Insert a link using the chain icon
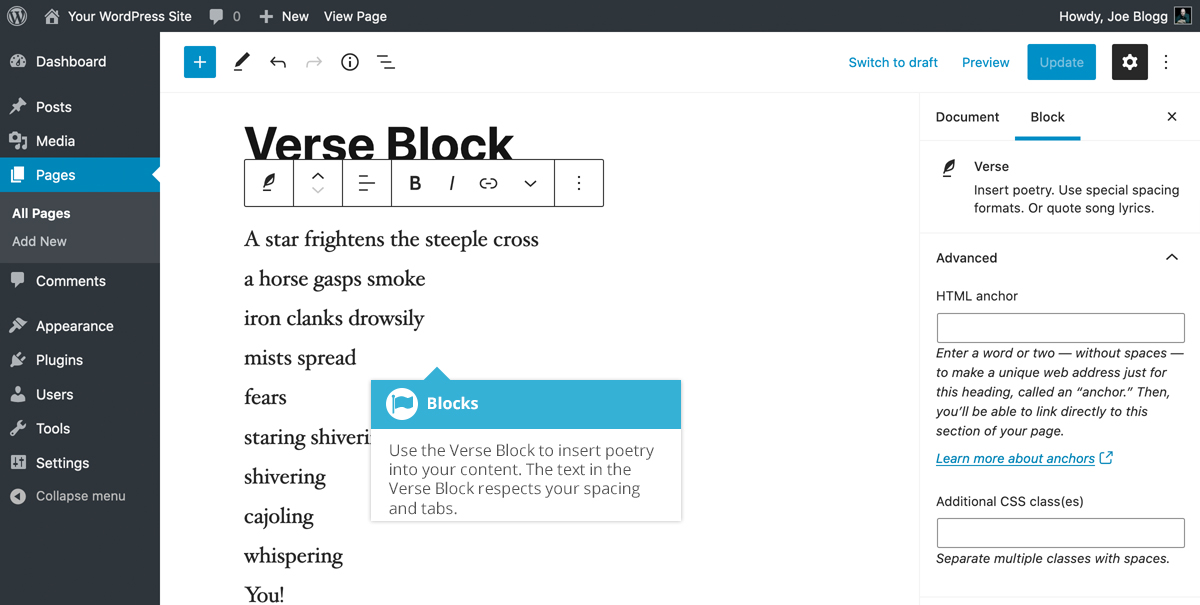1200x605 pixels. coord(490,183)
